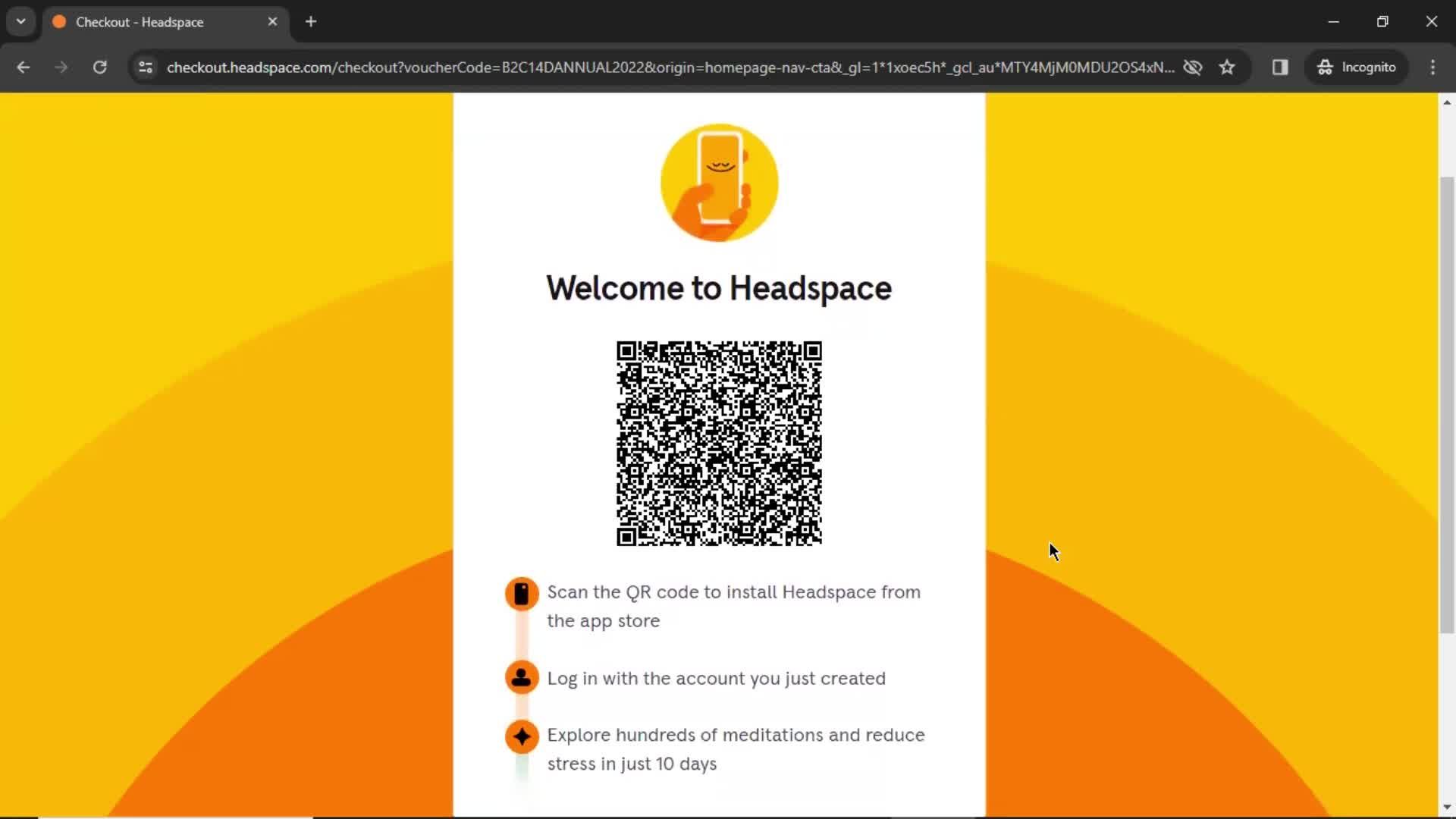This screenshot has width=1456, height=819.
Task: Click 'Explore hundreds of meditations' text
Action: 736,749
